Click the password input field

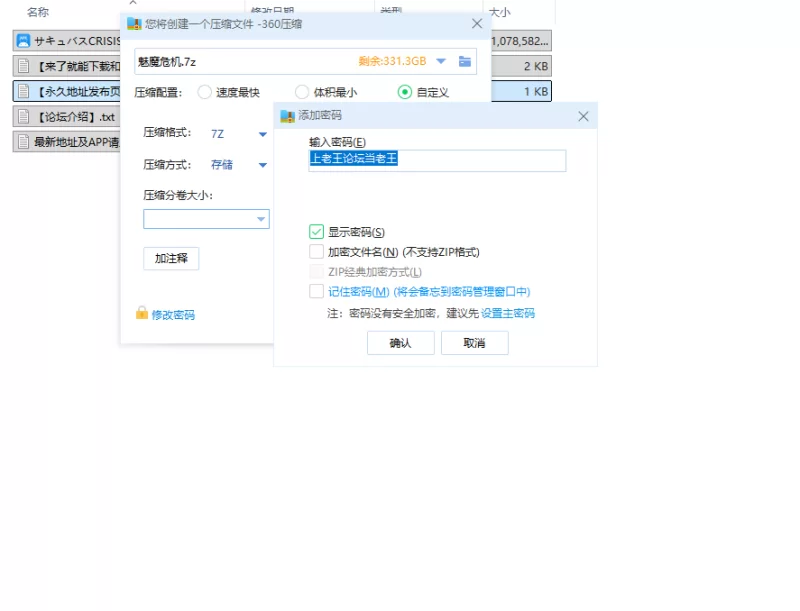click(437, 160)
